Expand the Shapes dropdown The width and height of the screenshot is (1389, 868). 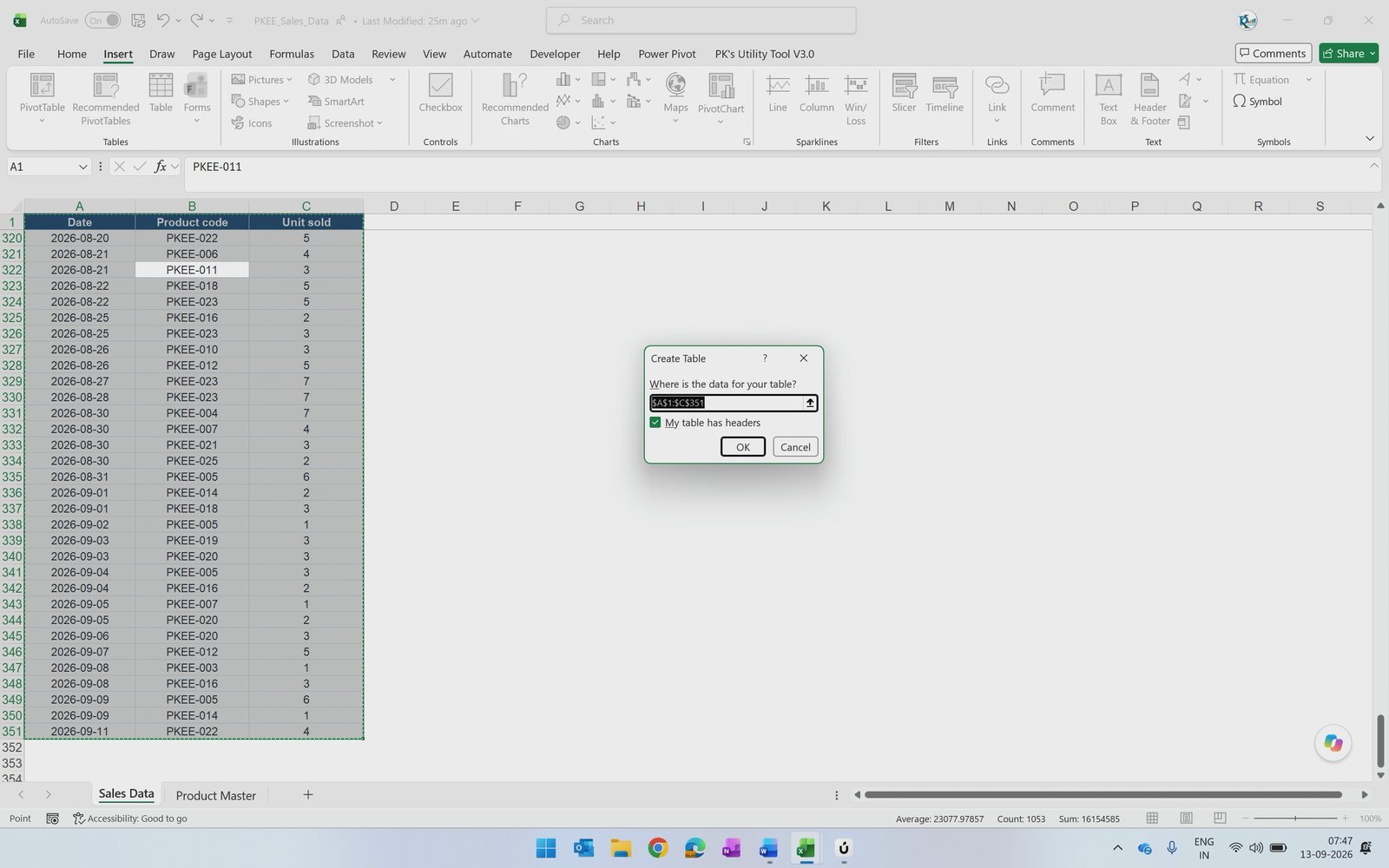coord(286,102)
